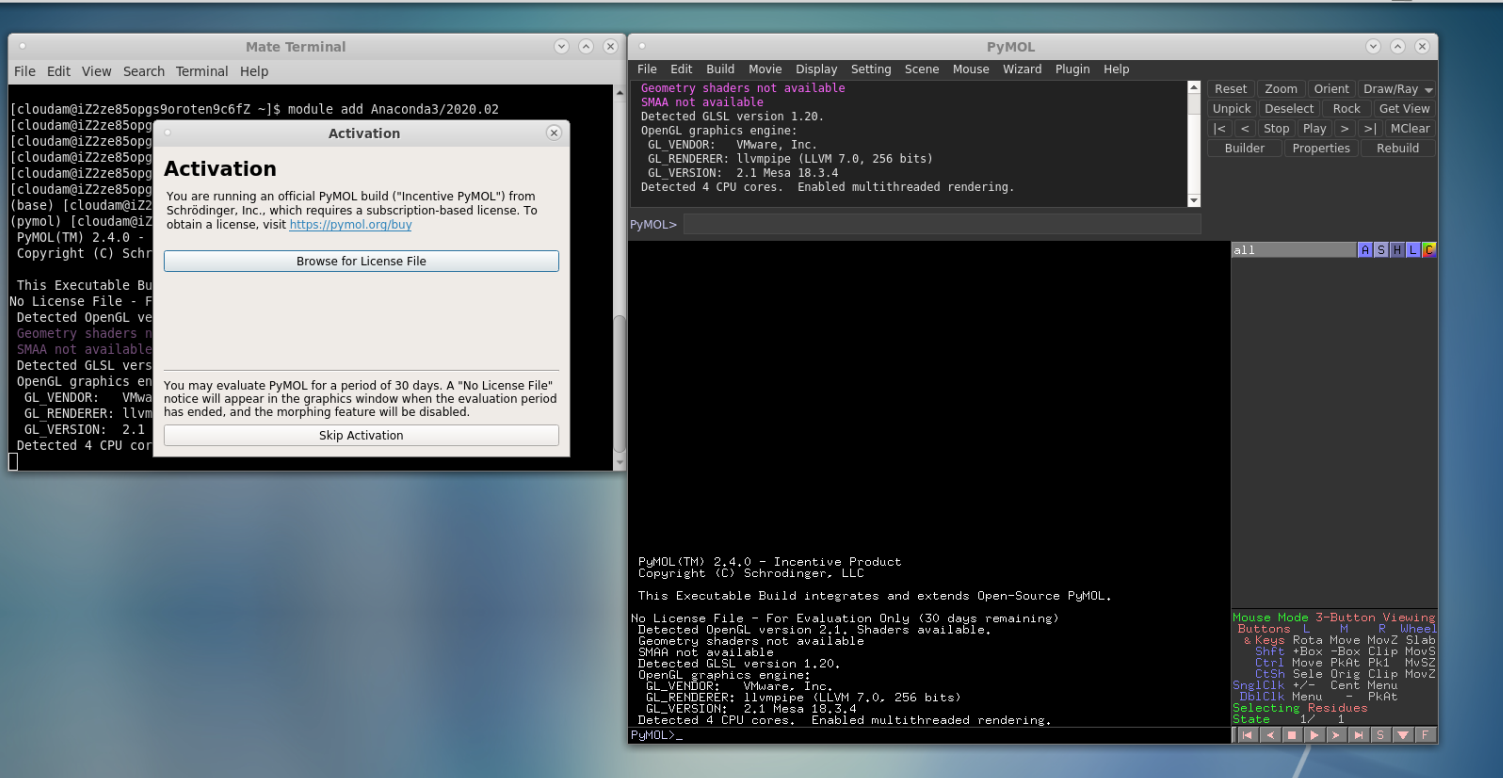Viewport: 1503px width, 778px height.
Task: Toggle the S sequence viewer button
Action: click(1381, 735)
